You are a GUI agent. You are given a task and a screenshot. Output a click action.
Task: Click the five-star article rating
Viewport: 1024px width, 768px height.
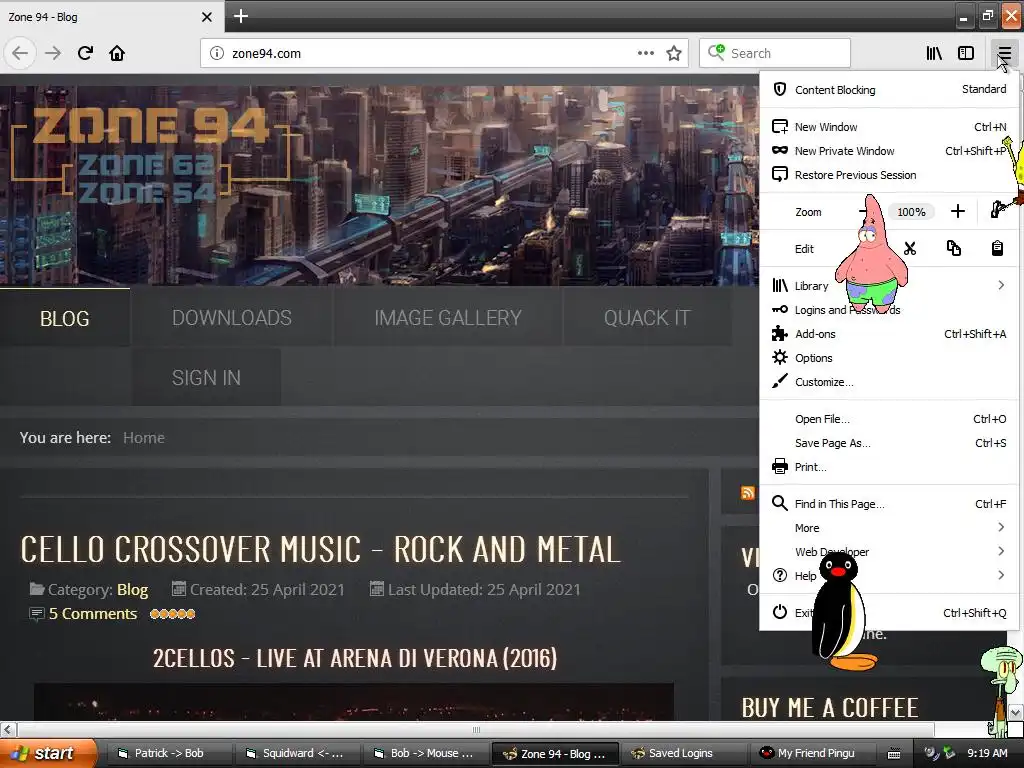172,614
